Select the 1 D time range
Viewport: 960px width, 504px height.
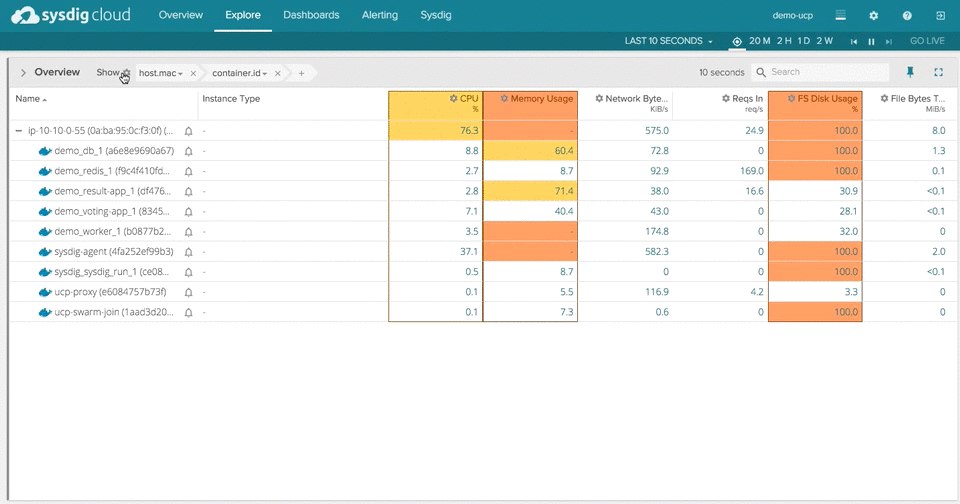pyautogui.click(x=804, y=41)
